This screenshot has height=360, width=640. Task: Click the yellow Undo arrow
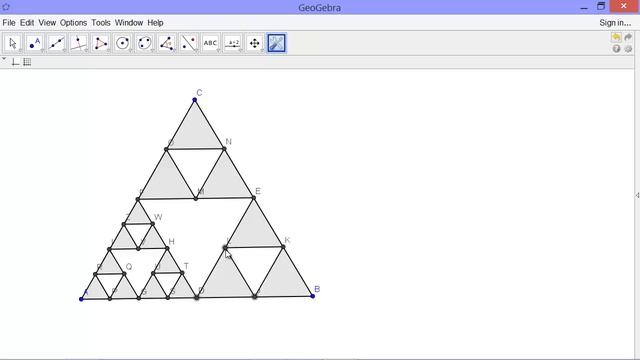[x=616, y=37]
